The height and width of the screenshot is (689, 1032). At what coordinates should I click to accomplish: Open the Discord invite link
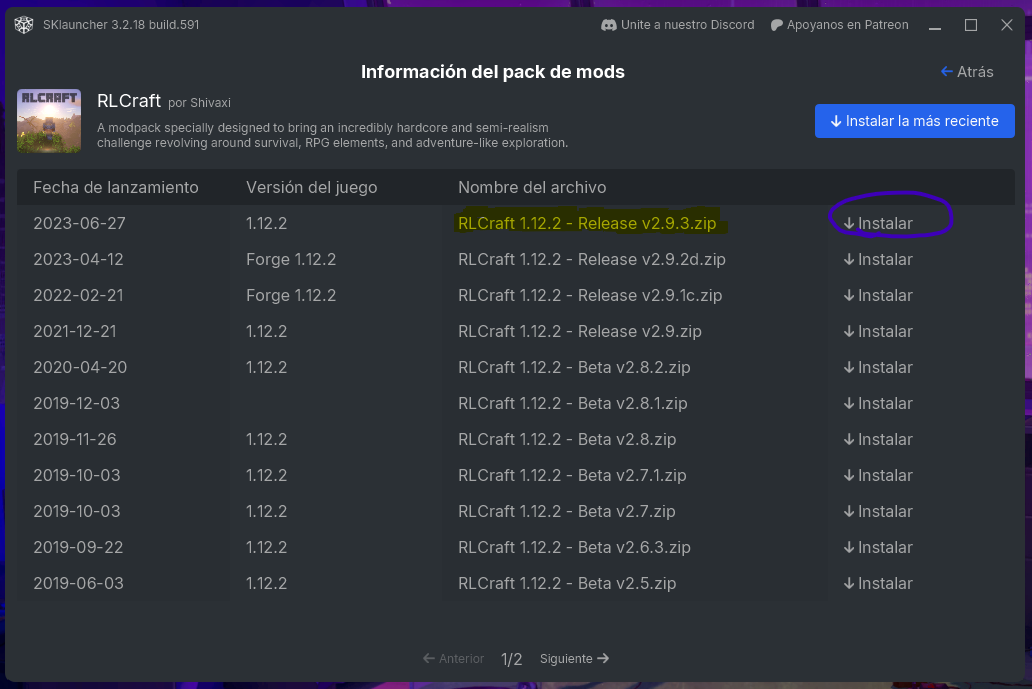[677, 25]
